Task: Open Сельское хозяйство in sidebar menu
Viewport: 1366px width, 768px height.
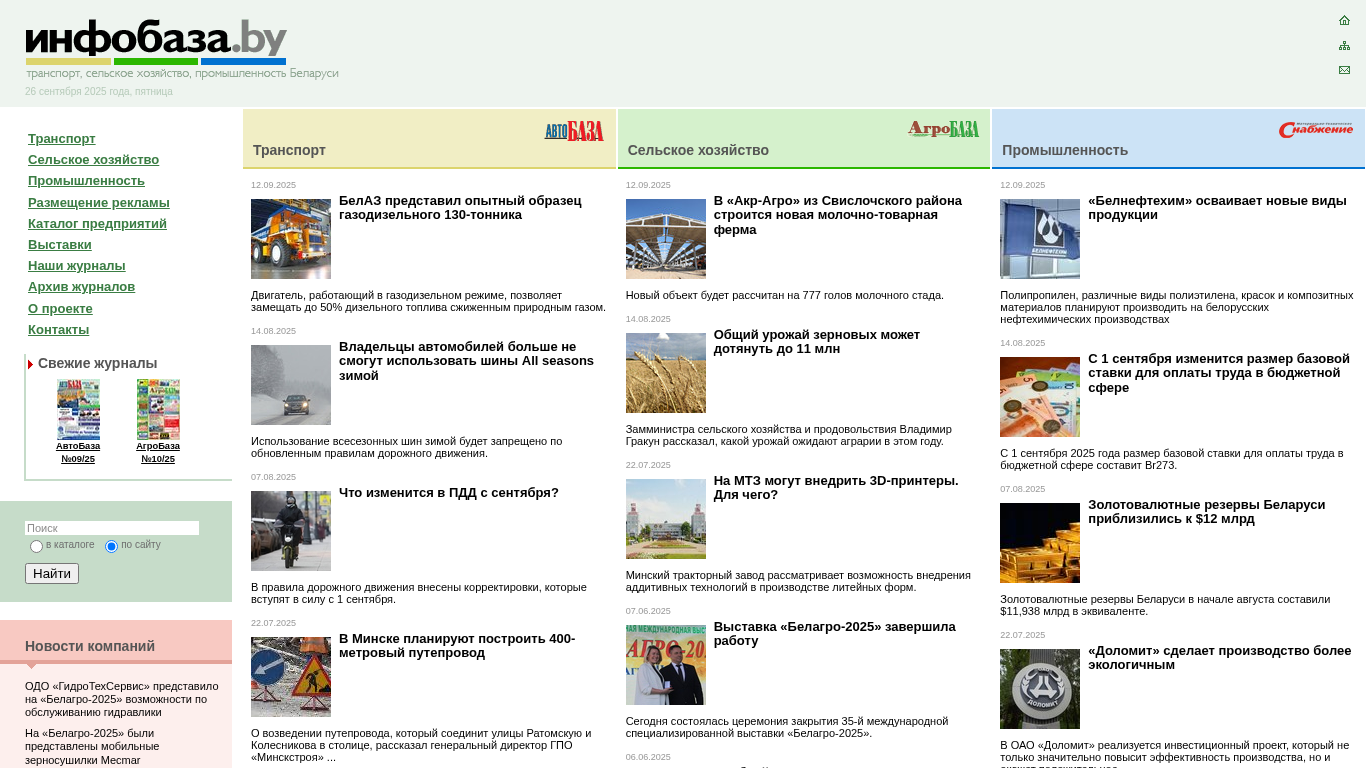Action: pyautogui.click(x=93, y=160)
